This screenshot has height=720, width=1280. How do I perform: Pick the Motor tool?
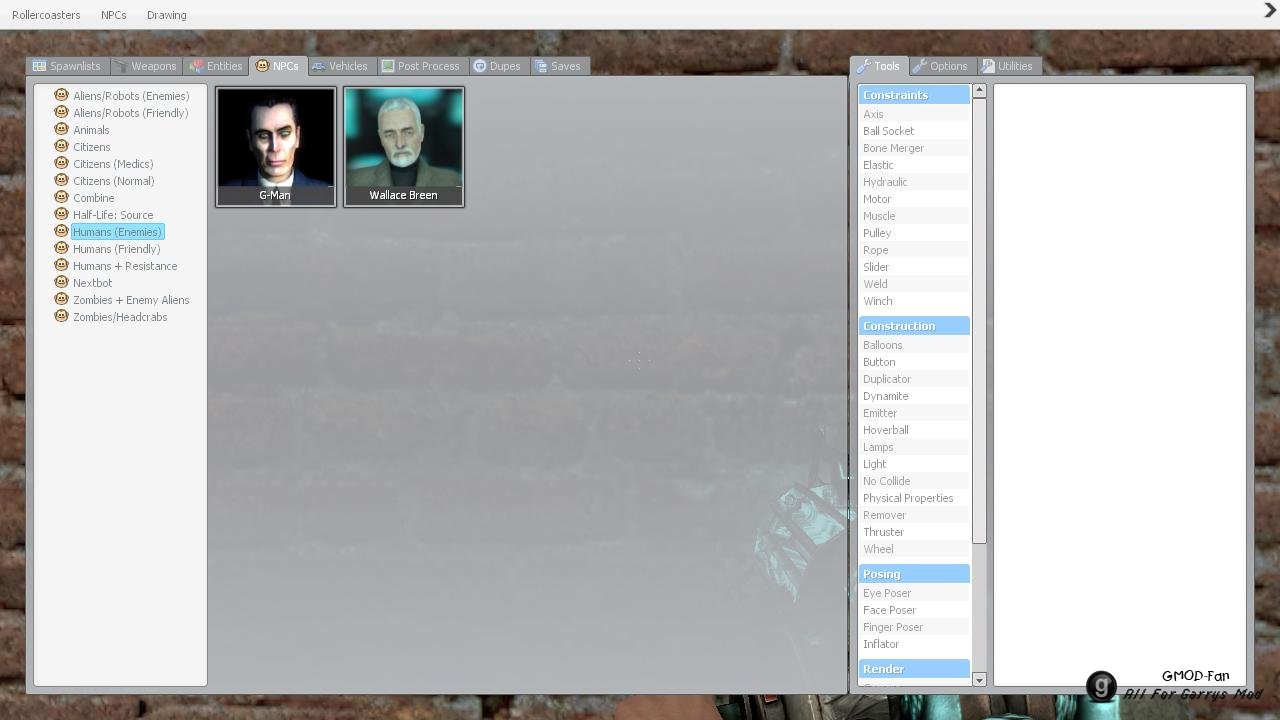pyautogui.click(x=914, y=199)
